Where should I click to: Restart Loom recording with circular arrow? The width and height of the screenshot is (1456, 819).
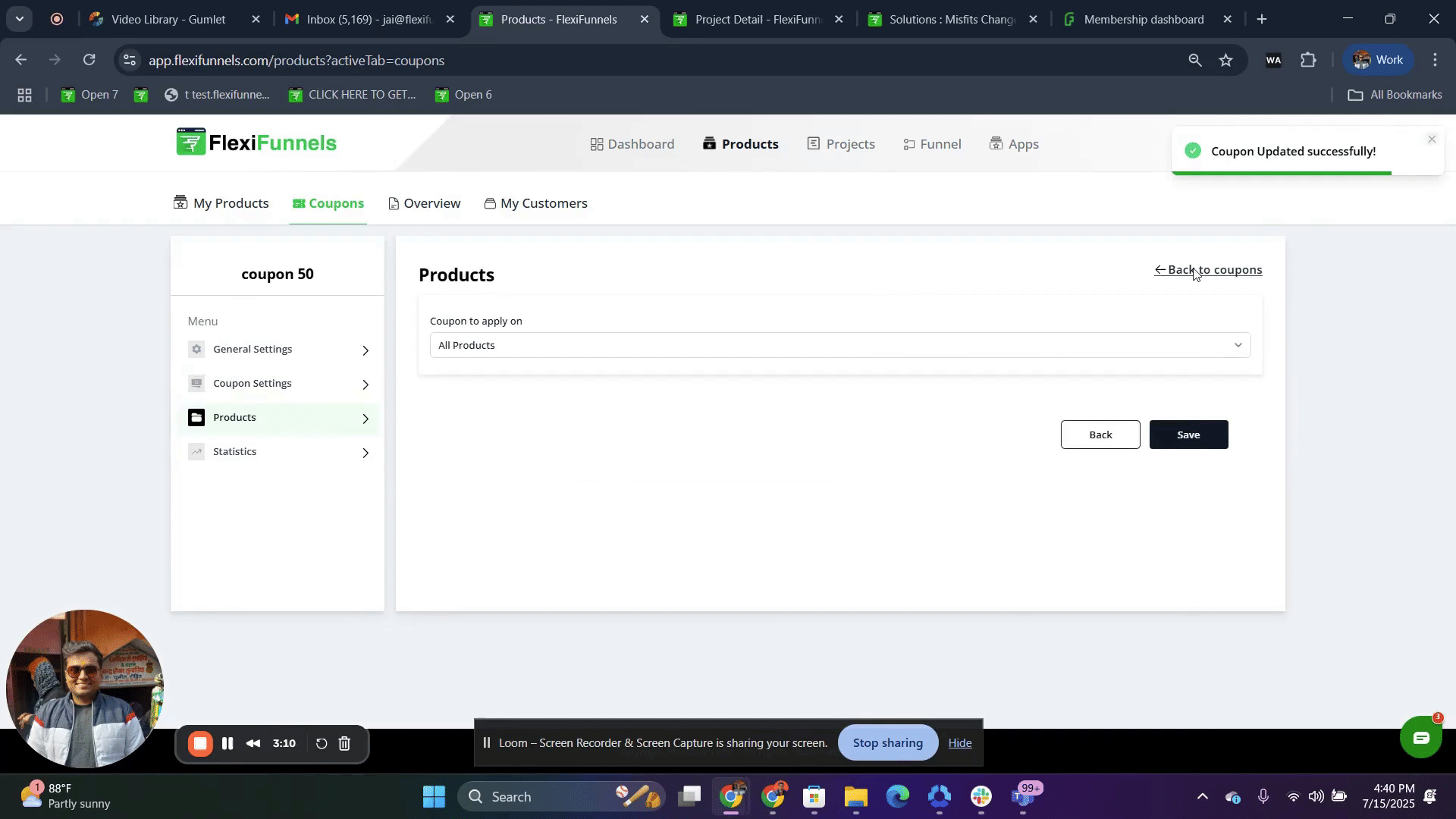tap(322, 744)
